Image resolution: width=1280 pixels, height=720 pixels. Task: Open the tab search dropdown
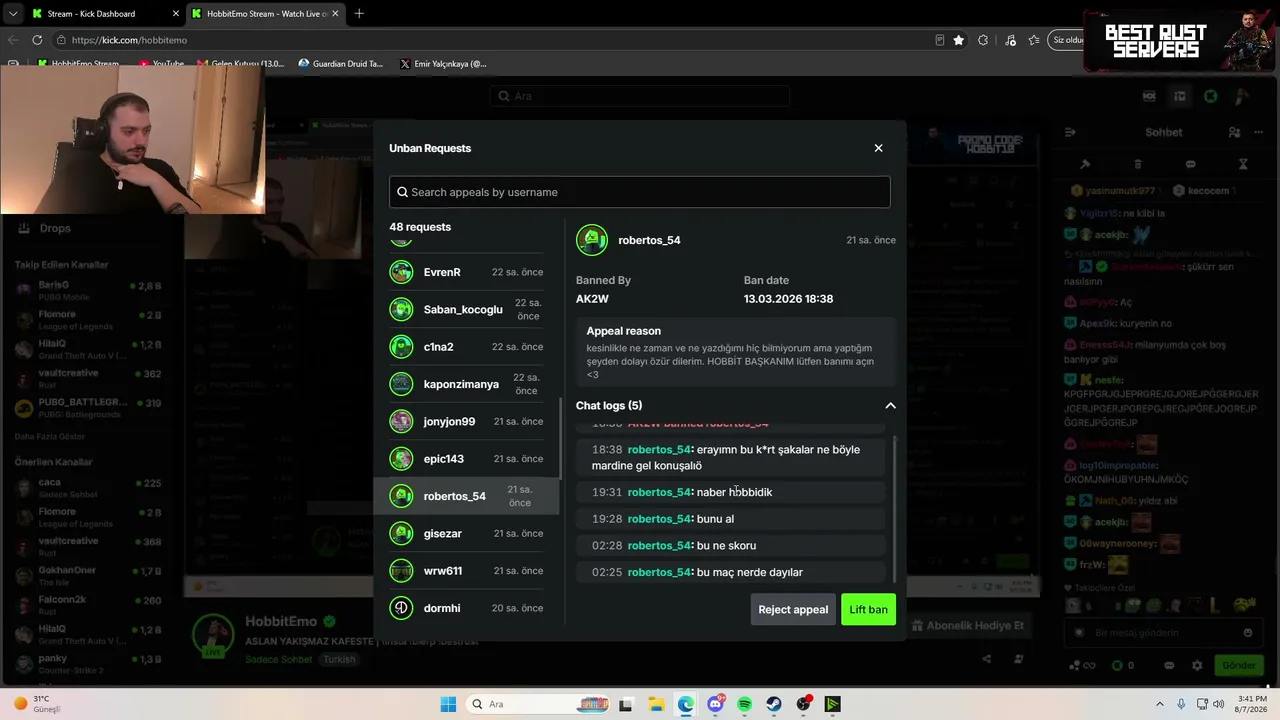[12, 14]
